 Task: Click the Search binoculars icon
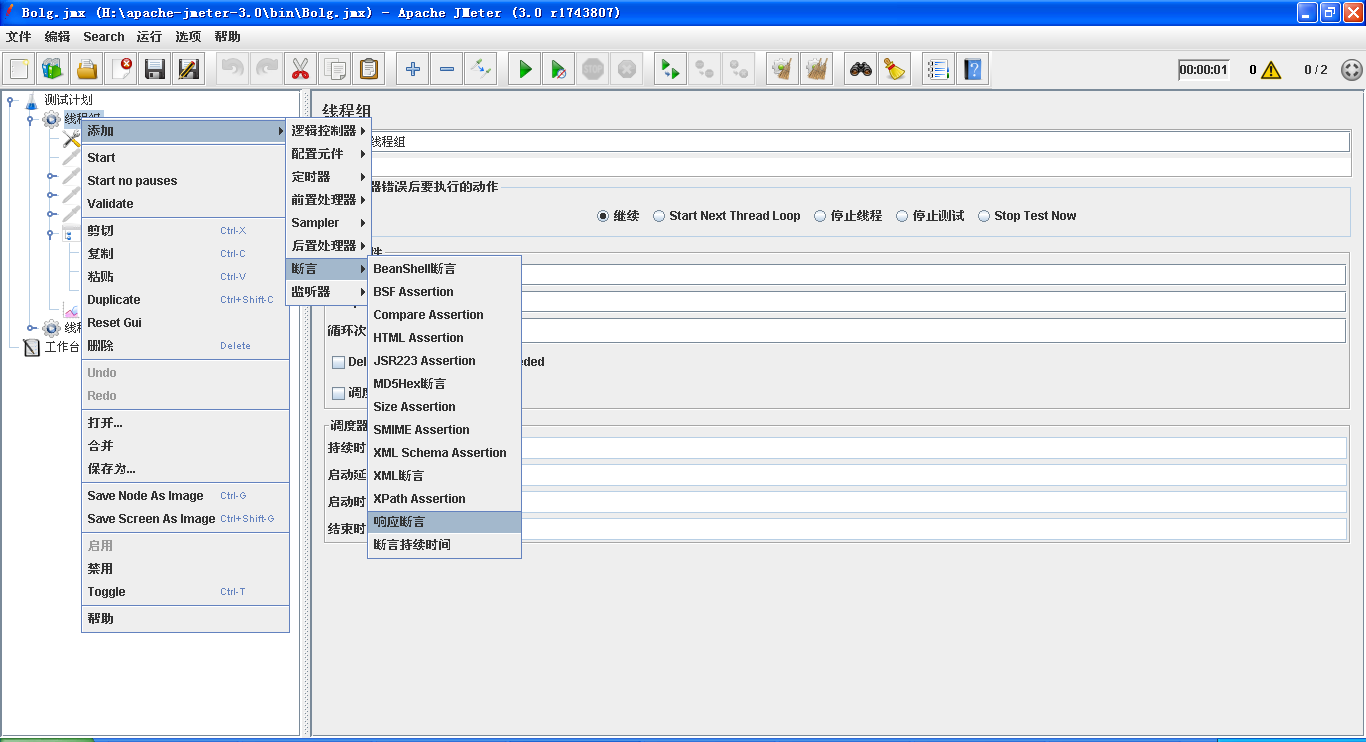coord(861,69)
